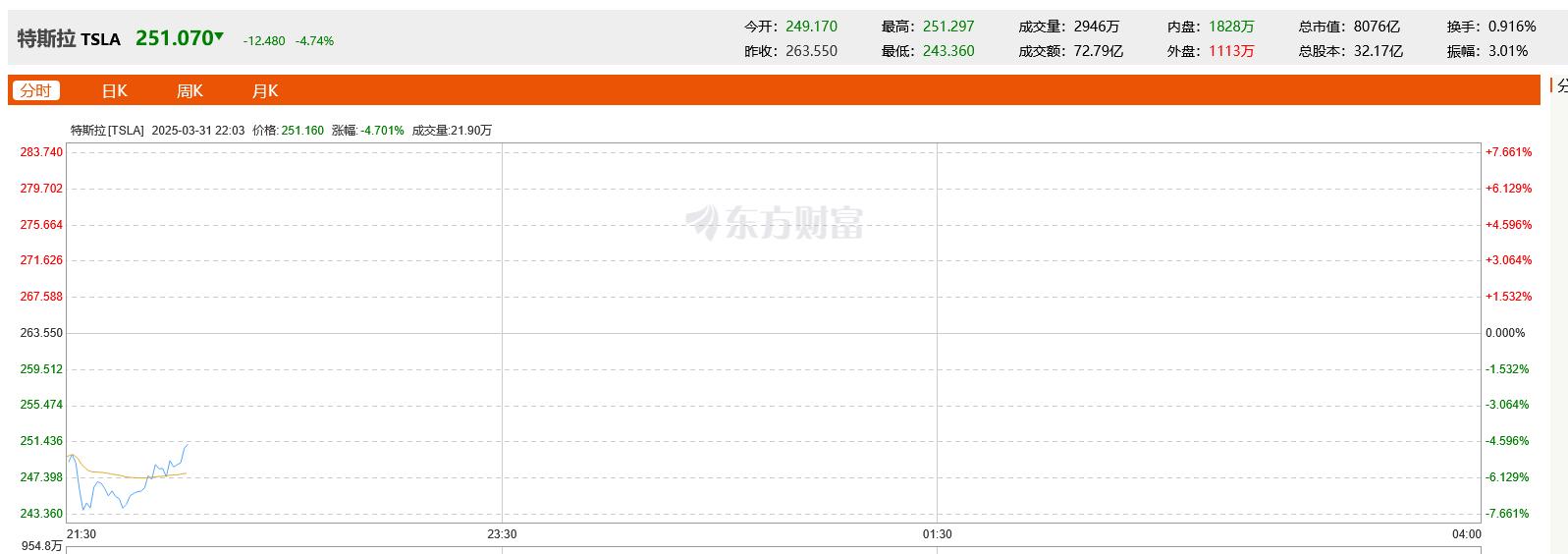Click the -7.661% percent axis label
Image resolution: width=1568 pixels, height=554 pixels.
[x=1508, y=514]
